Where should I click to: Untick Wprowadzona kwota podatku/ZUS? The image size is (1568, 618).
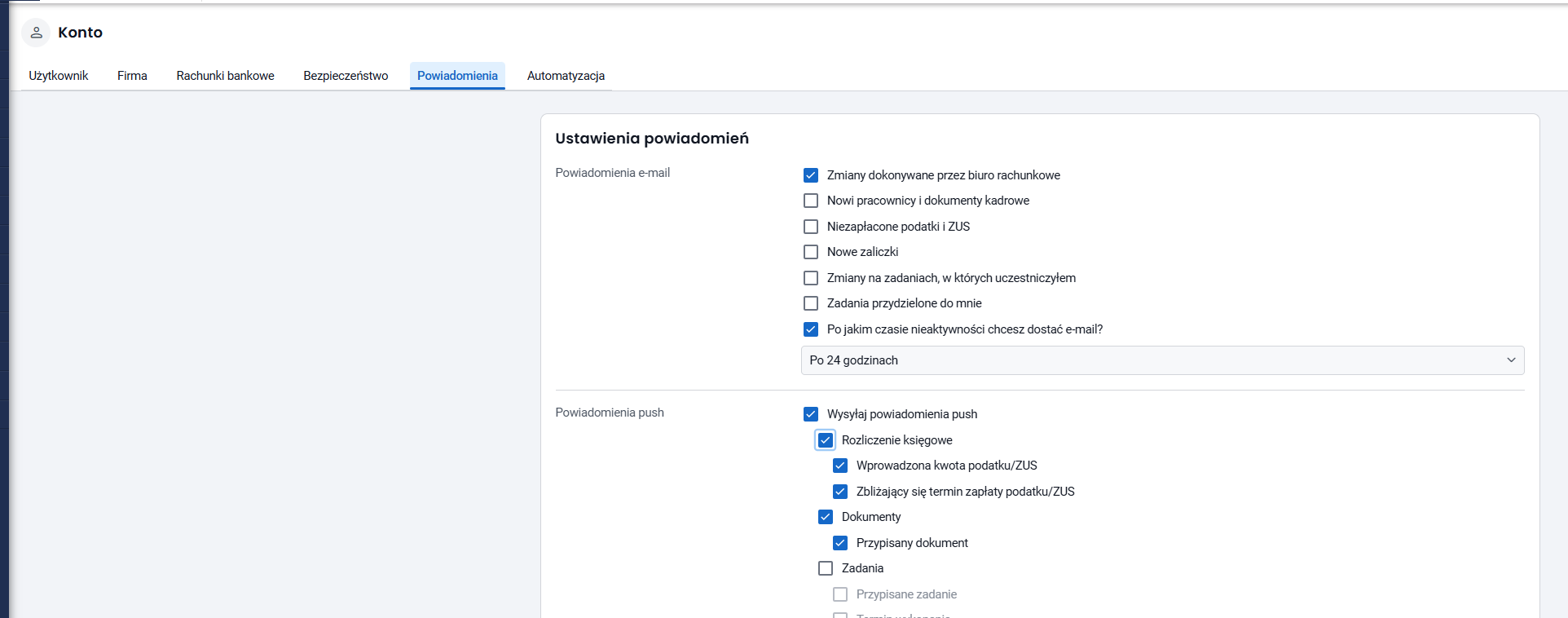(840, 466)
